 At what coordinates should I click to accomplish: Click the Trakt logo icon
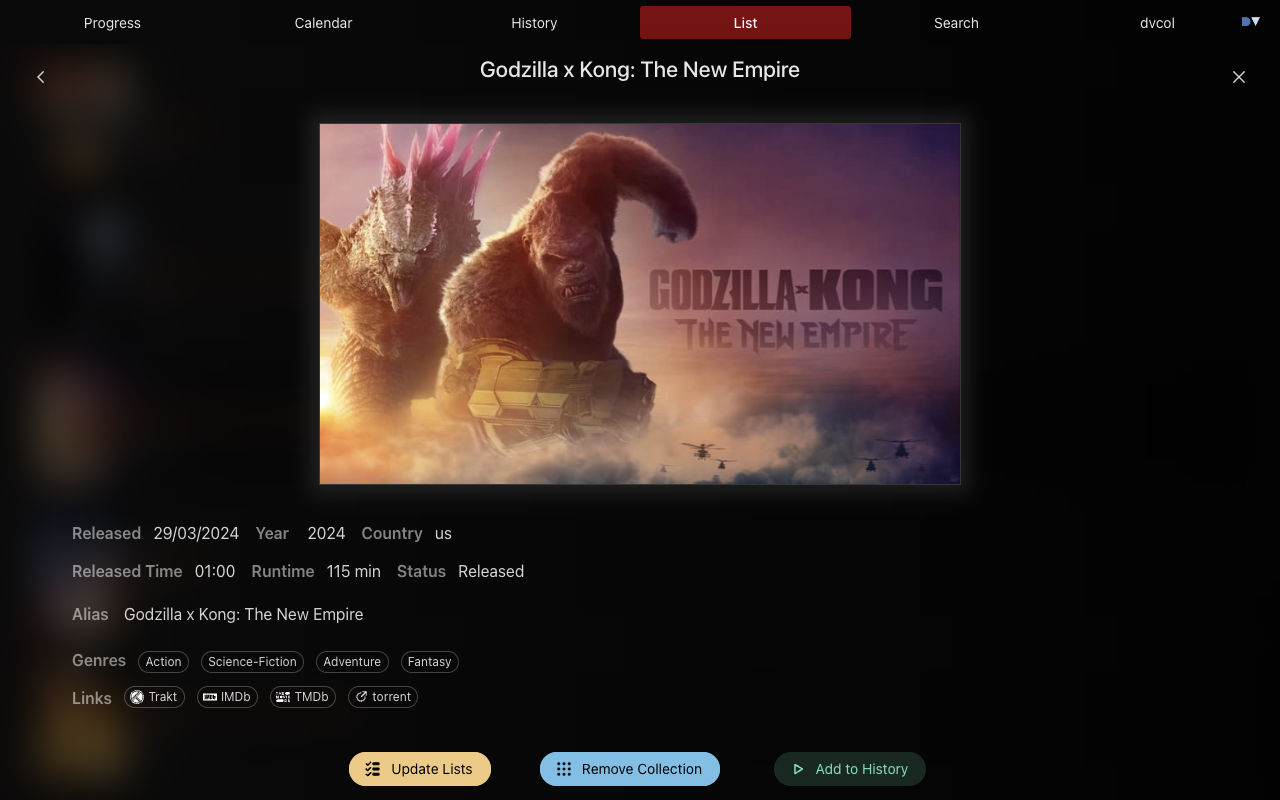pos(137,697)
